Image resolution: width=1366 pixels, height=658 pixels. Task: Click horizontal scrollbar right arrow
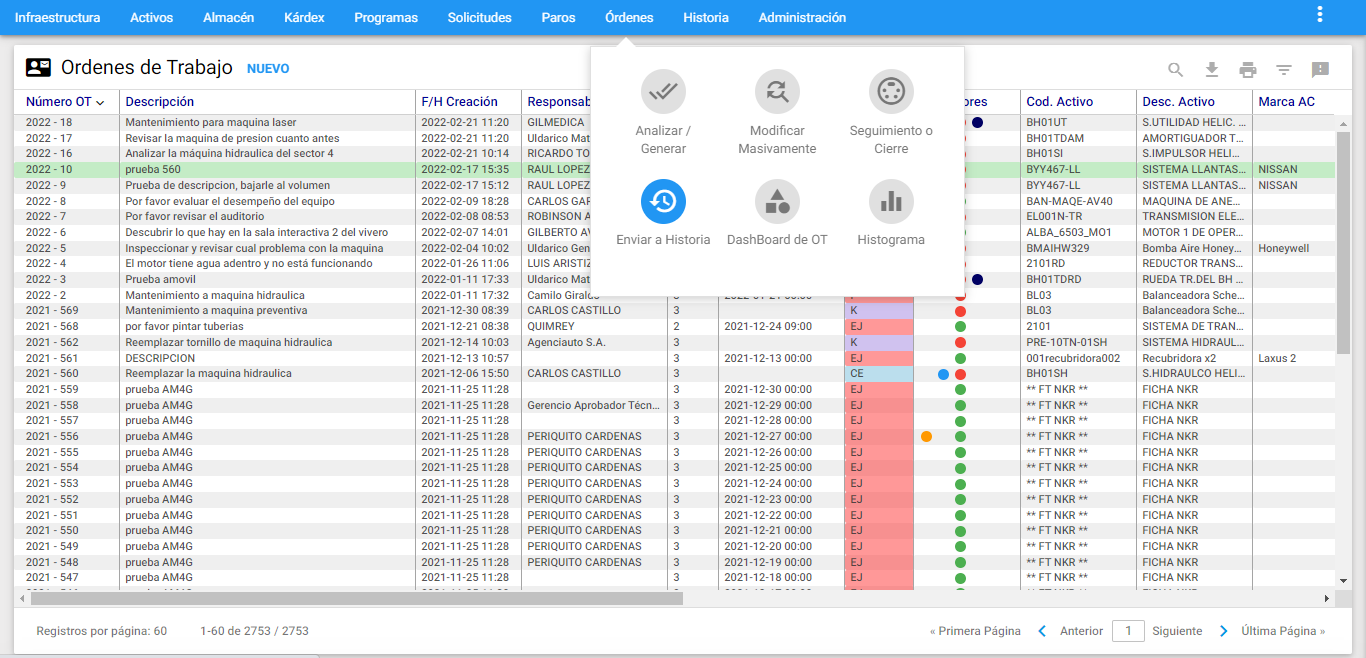[x=1327, y=598]
